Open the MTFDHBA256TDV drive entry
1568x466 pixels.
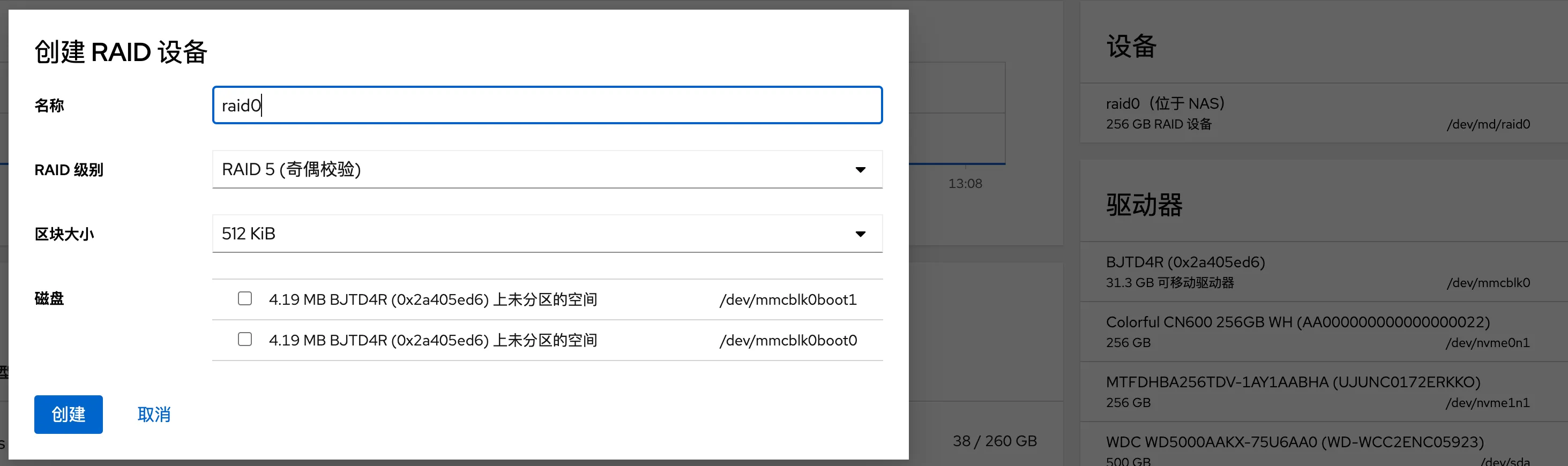pos(1317,391)
